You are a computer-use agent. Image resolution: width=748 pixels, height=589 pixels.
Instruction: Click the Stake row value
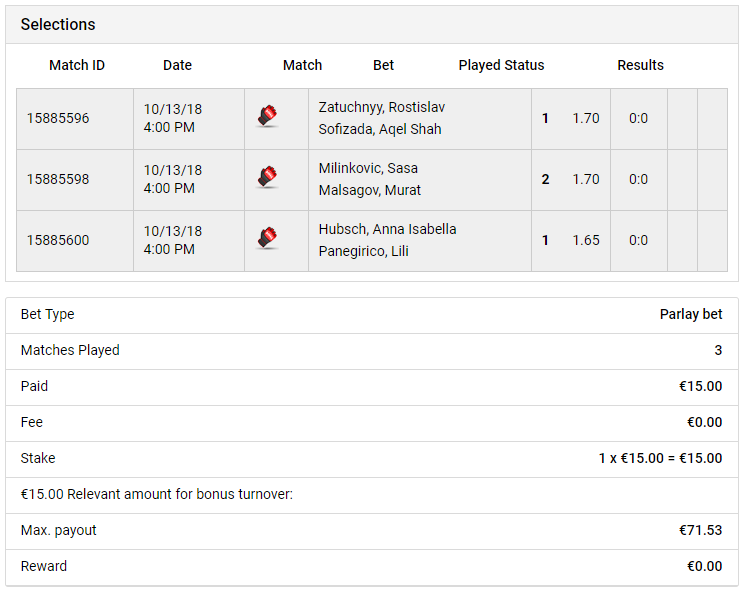click(661, 458)
